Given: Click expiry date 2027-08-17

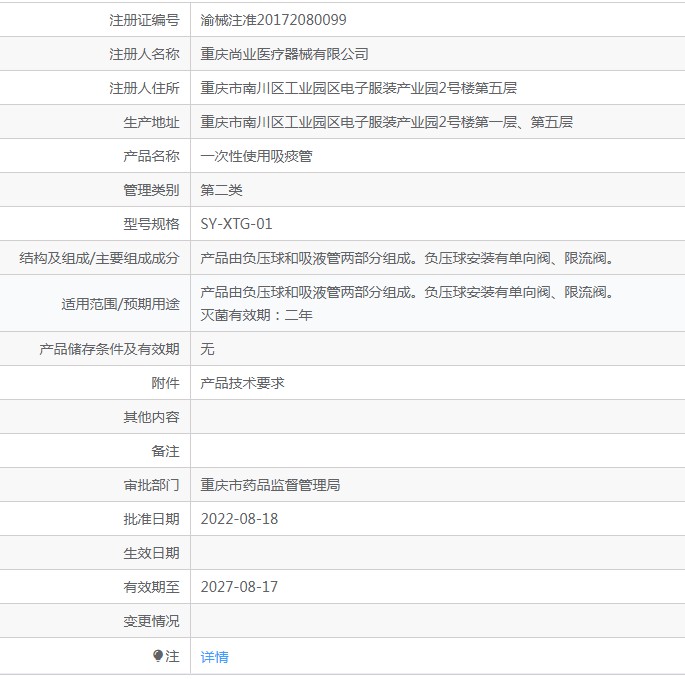Looking at the screenshot, I should point(239,587).
